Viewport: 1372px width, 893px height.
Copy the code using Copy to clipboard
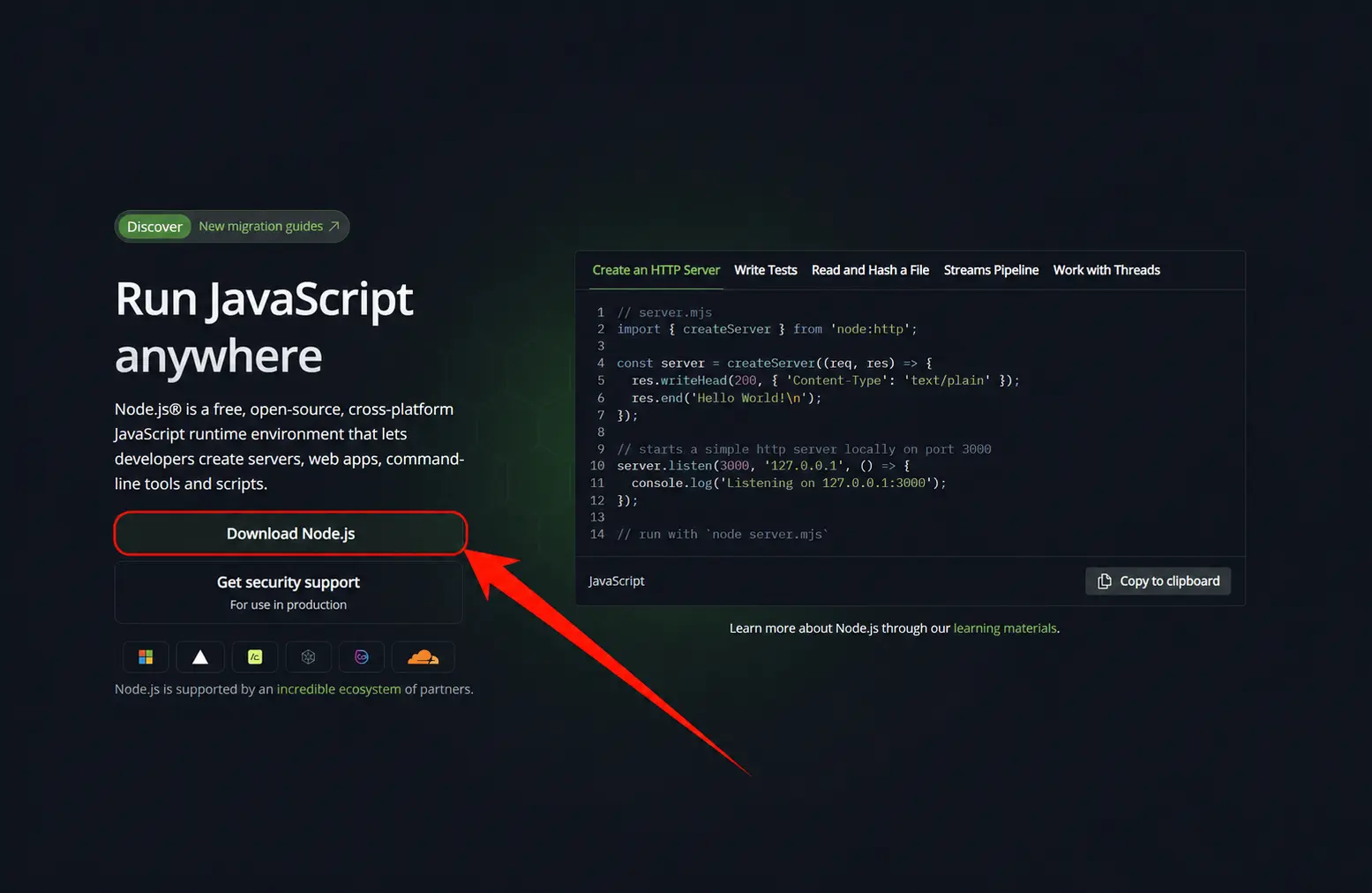coord(1158,581)
